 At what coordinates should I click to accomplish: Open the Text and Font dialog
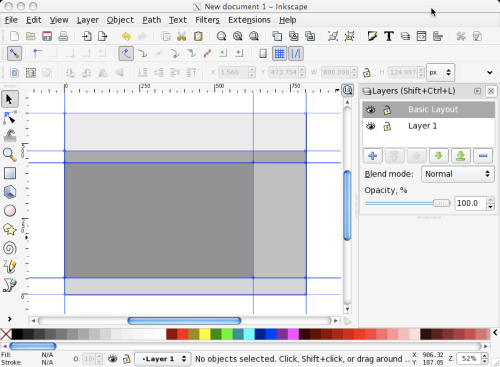(389, 36)
